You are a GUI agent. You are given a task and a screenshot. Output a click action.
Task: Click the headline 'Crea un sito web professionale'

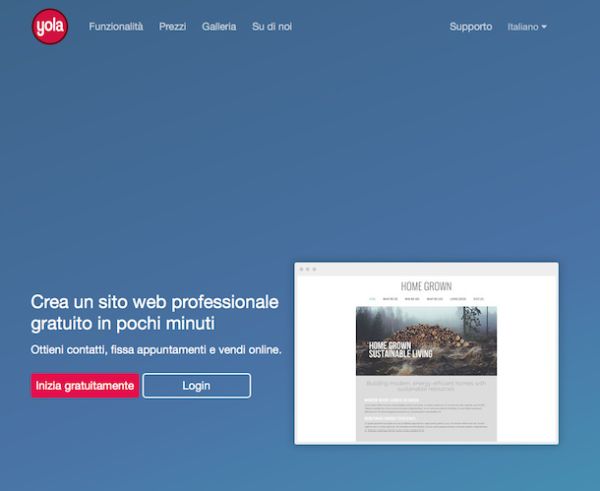coord(155,302)
